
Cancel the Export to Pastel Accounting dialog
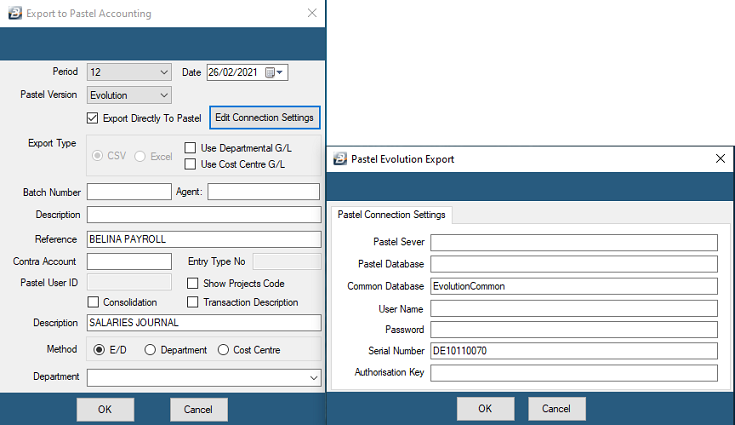click(198, 410)
